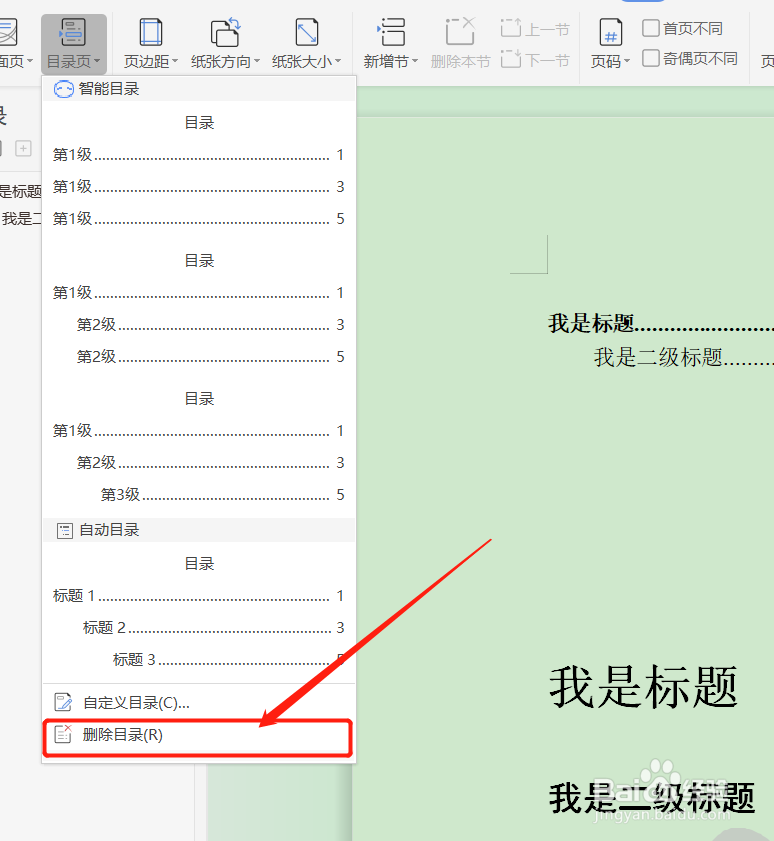The image size is (774, 841).
Task: Click the 新增节 add section icon
Action: pyautogui.click(x=390, y=32)
